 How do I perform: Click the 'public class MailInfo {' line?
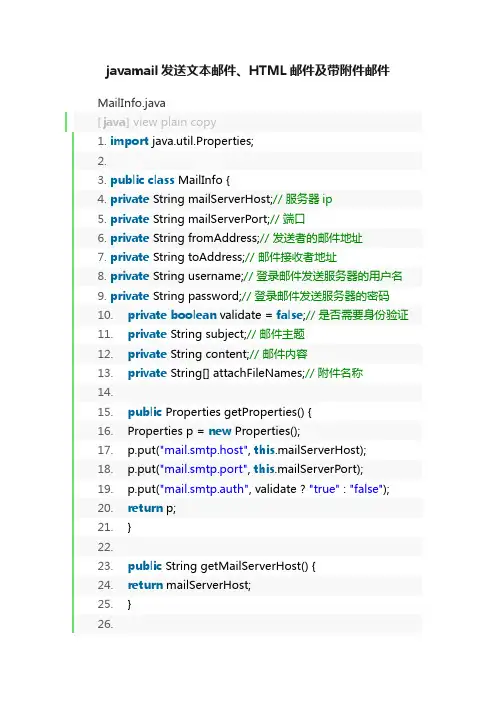click(170, 180)
